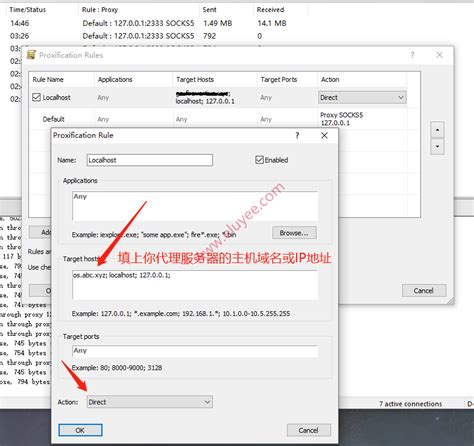The height and width of the screenshot is (446, 474).
Task: Open the Localhost row Action dropdown in rules list
Action: (362, 98)
